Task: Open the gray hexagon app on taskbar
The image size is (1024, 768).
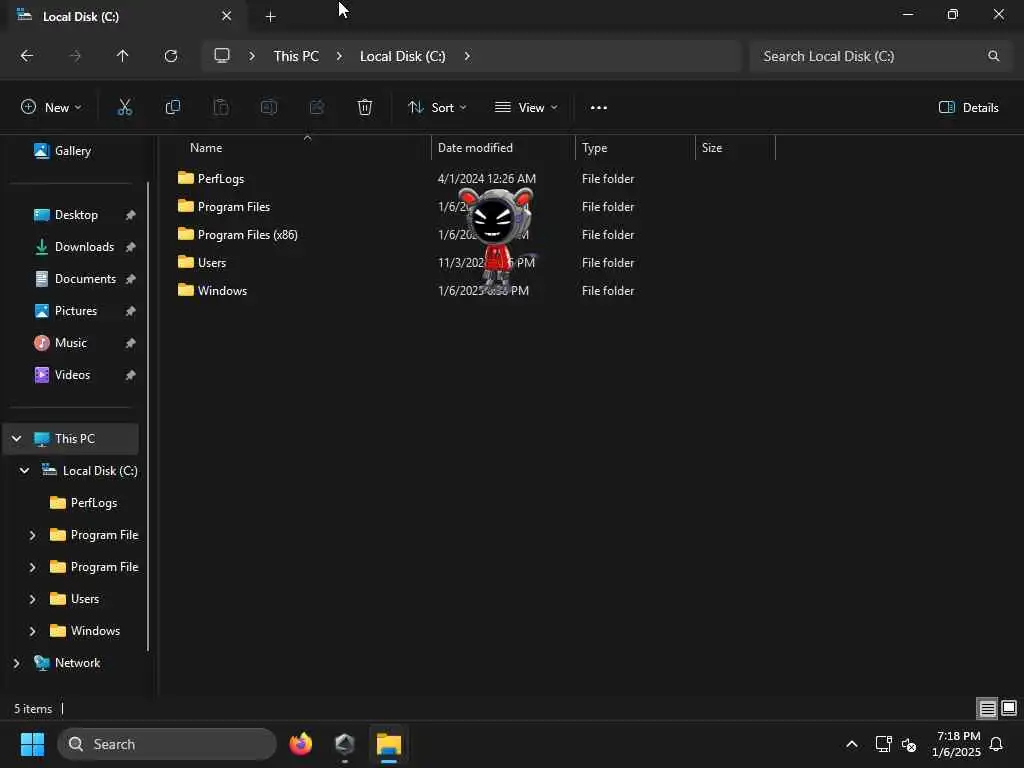Action: point(344,744)
